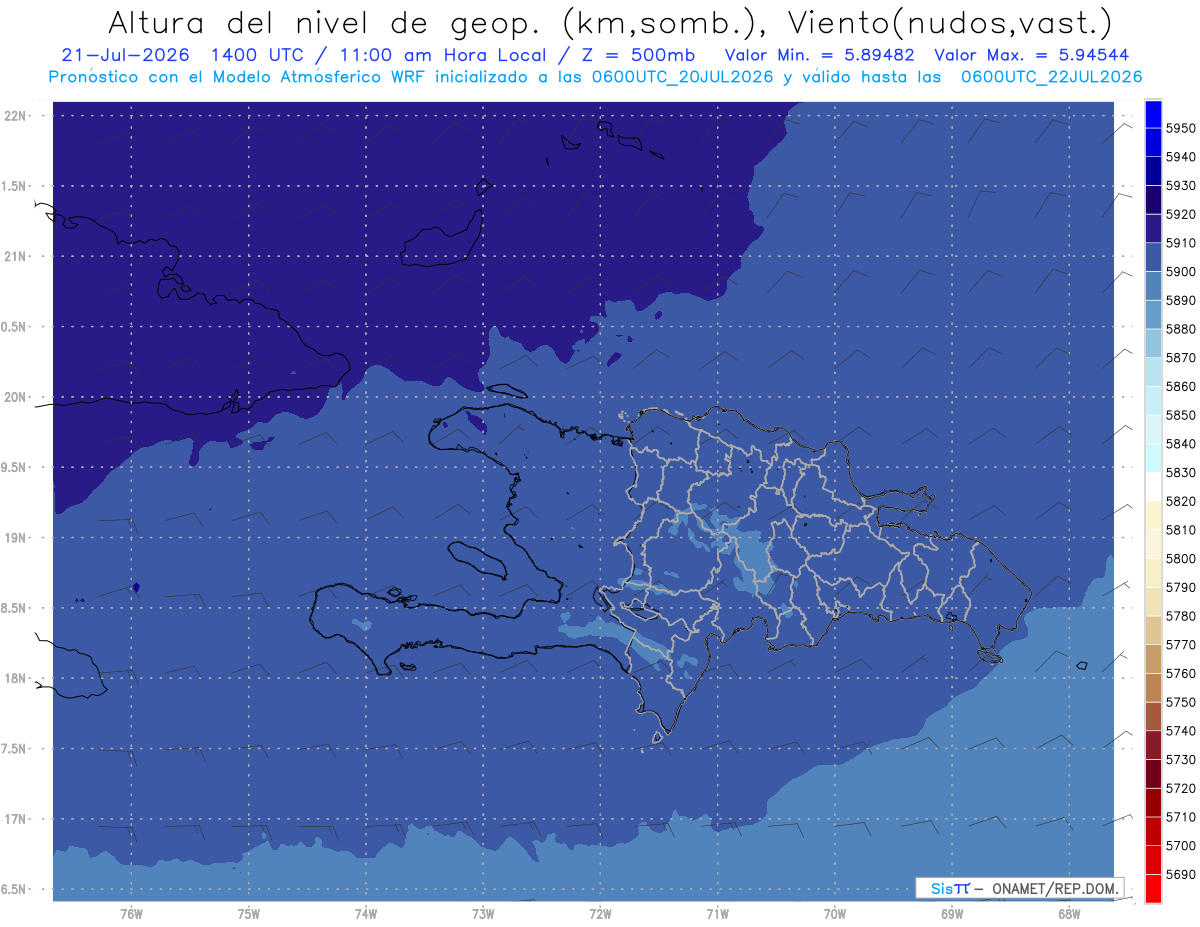The image size is (1200, 927).
Task: Click the 5800 color bar label
Action: point(1180,559)
